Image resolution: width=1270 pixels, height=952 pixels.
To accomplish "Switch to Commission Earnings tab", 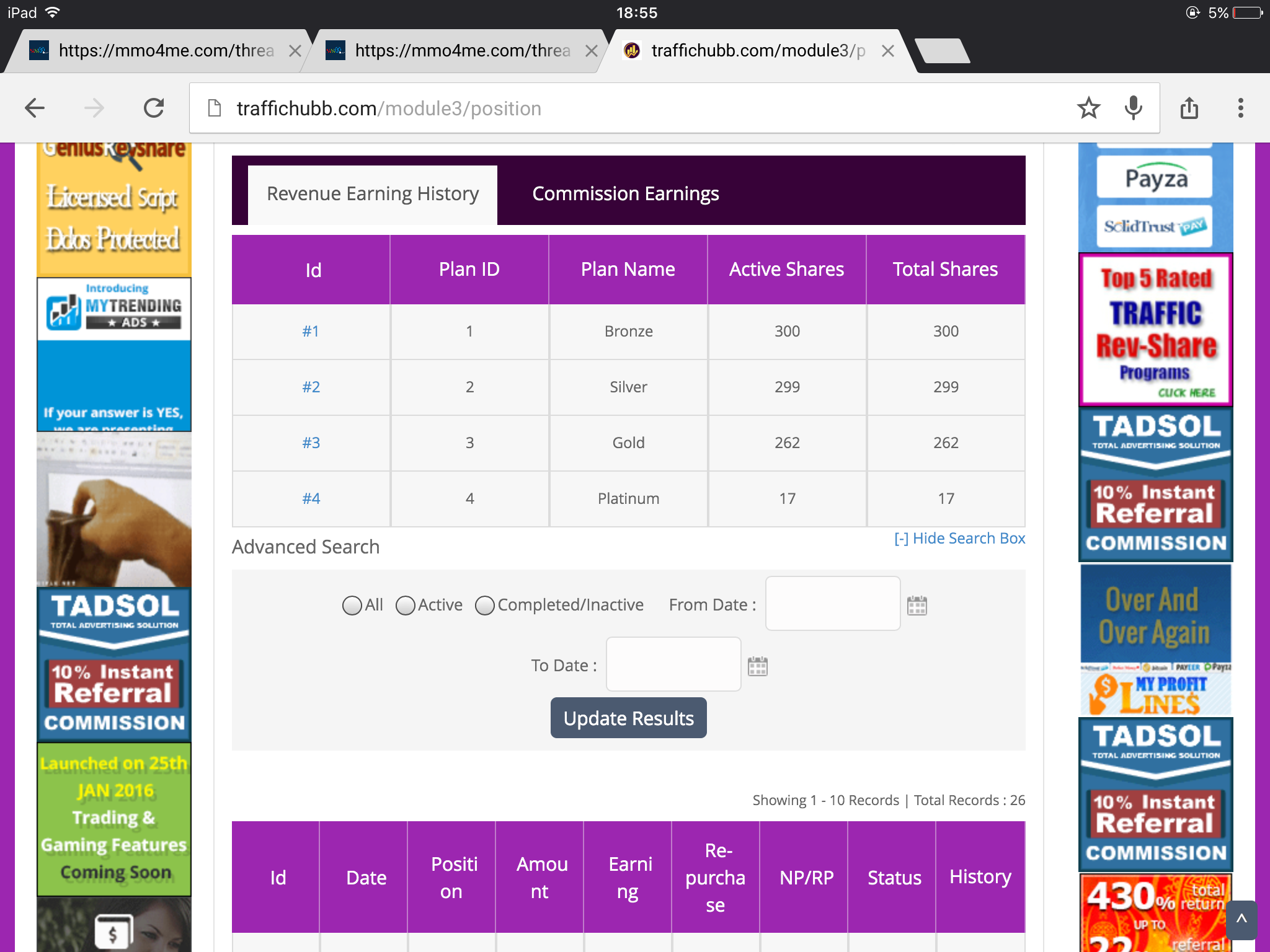I will [625, 194].
